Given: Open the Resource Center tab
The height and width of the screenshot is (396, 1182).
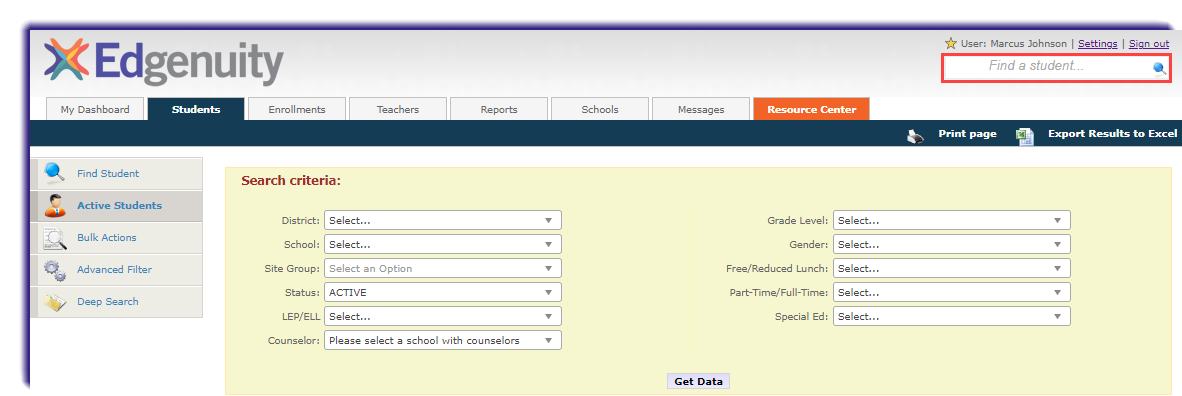Looking at the screenshot, I should point(811,109).
